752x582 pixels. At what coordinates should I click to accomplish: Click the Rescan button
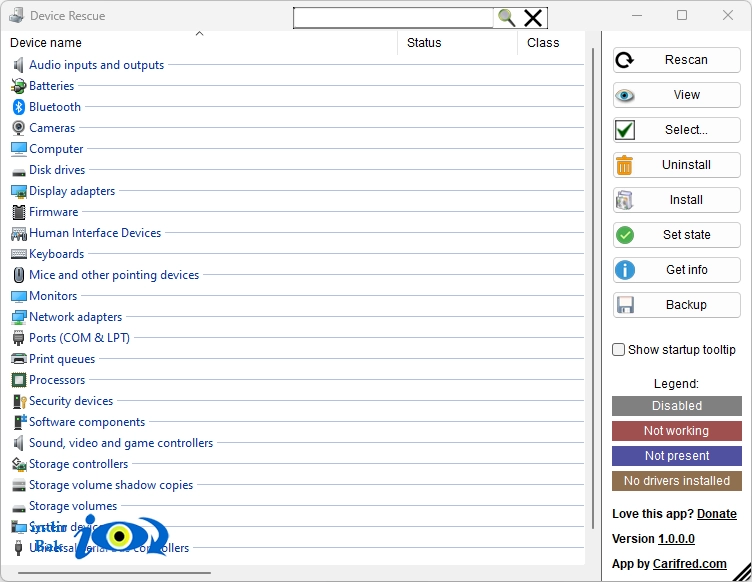pyautogui.click(x=676, y=60)
